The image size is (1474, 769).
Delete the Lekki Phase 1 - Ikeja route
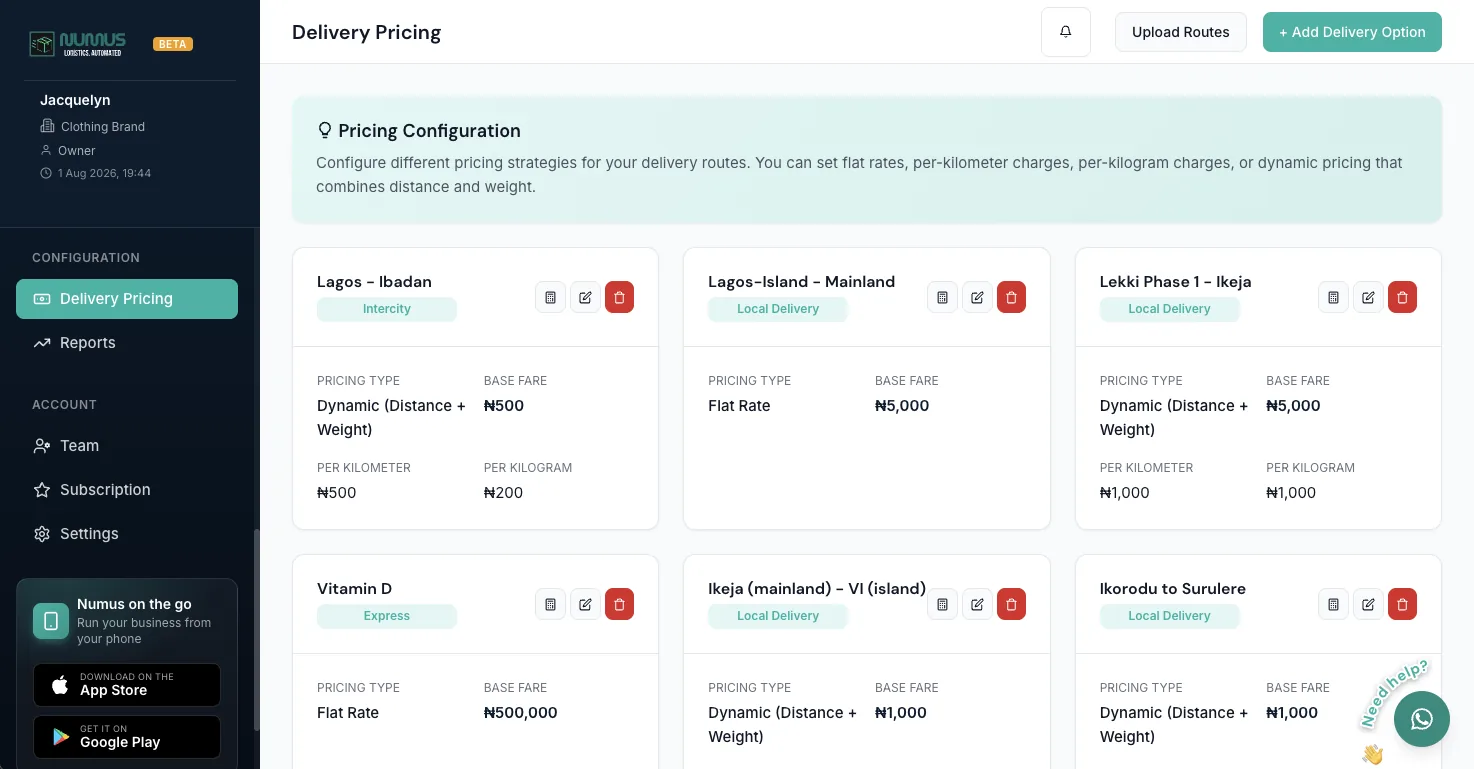(x=1402, y=297)
